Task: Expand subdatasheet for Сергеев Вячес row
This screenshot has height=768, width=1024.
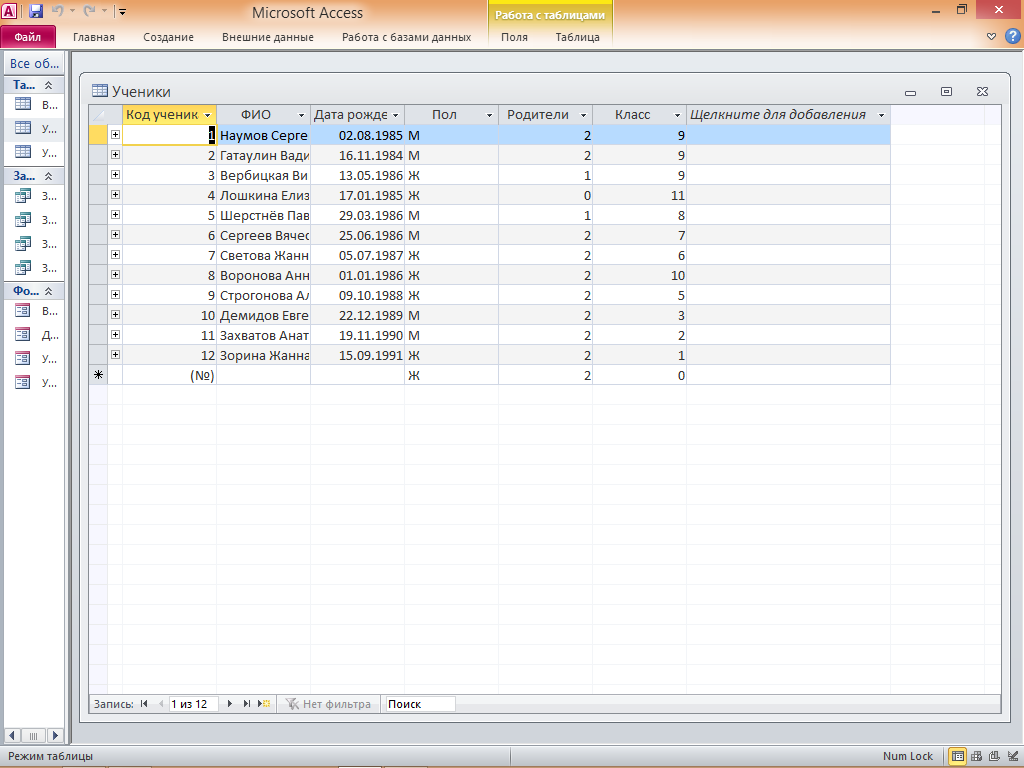Action: pos(115,234)
